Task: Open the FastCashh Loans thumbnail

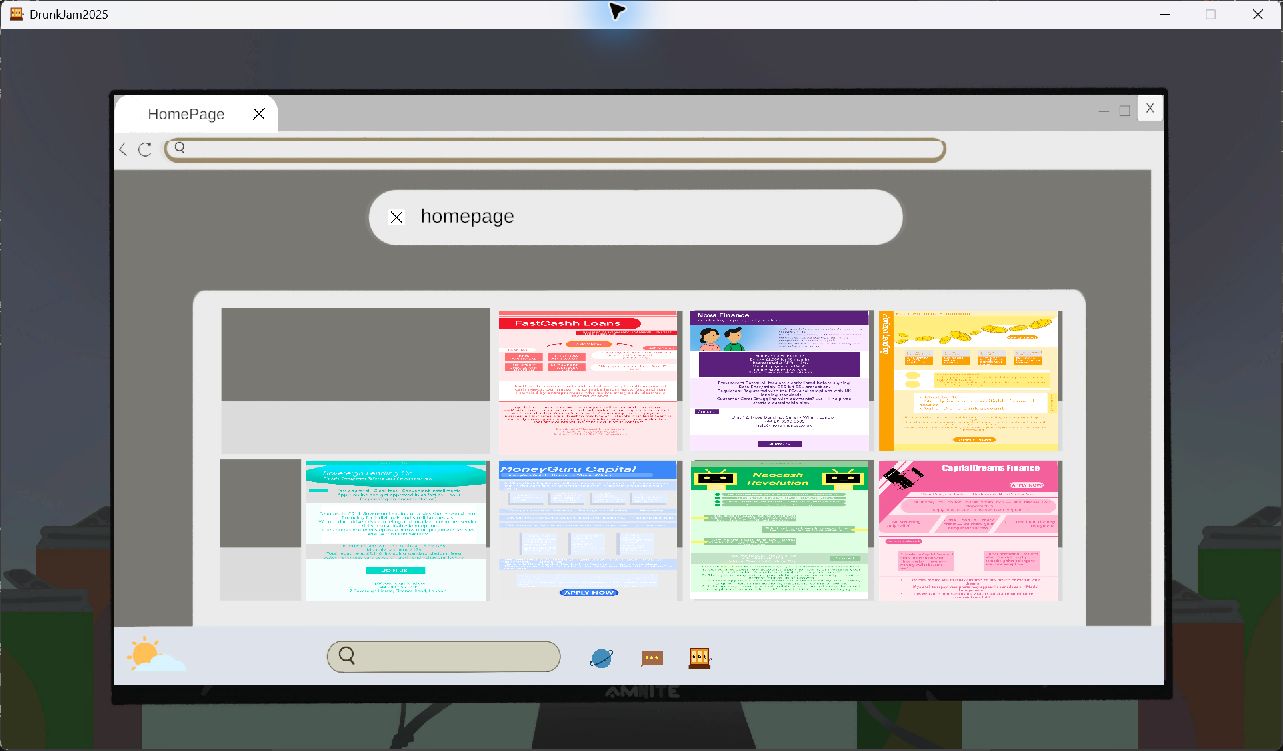Action: 590,381
